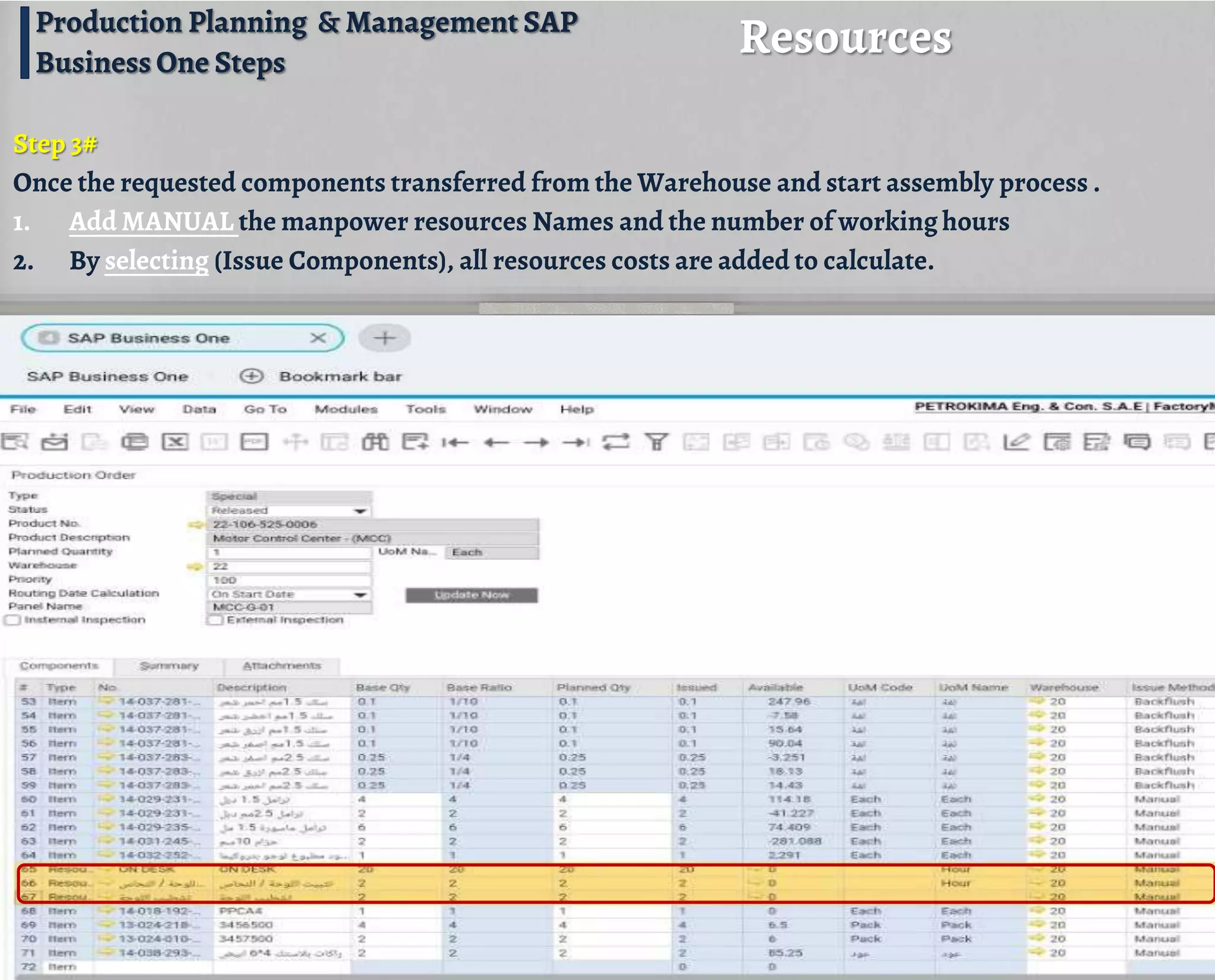Click Base Ratio 1/4 cell in row 57
This screenshot has height=980, width=1215.
(498, 758)
